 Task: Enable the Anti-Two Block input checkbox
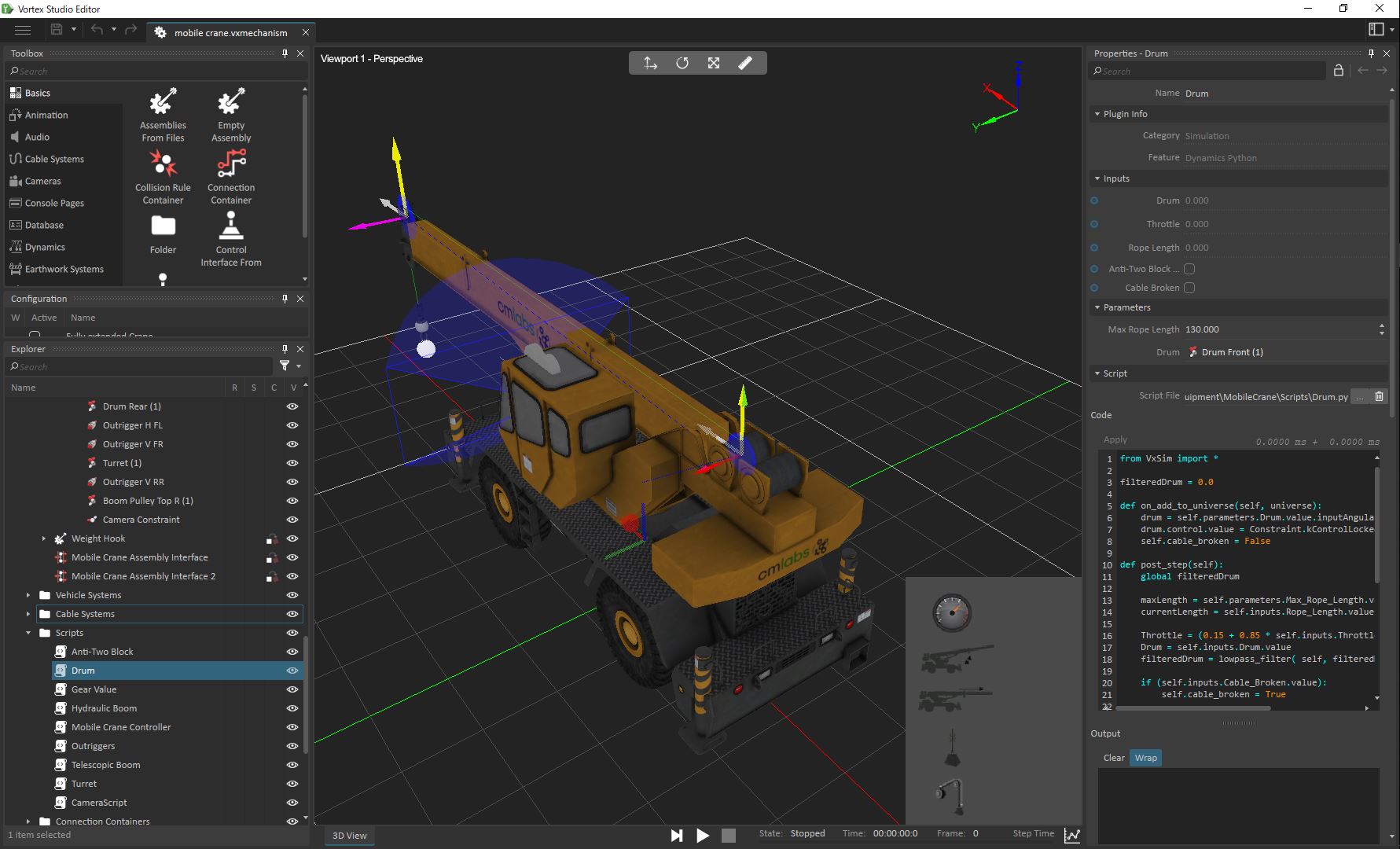[1189, 269]
